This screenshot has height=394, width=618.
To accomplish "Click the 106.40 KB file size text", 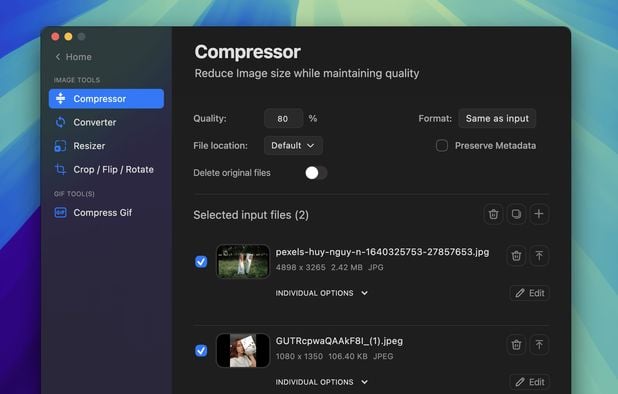I will point(348,357).
